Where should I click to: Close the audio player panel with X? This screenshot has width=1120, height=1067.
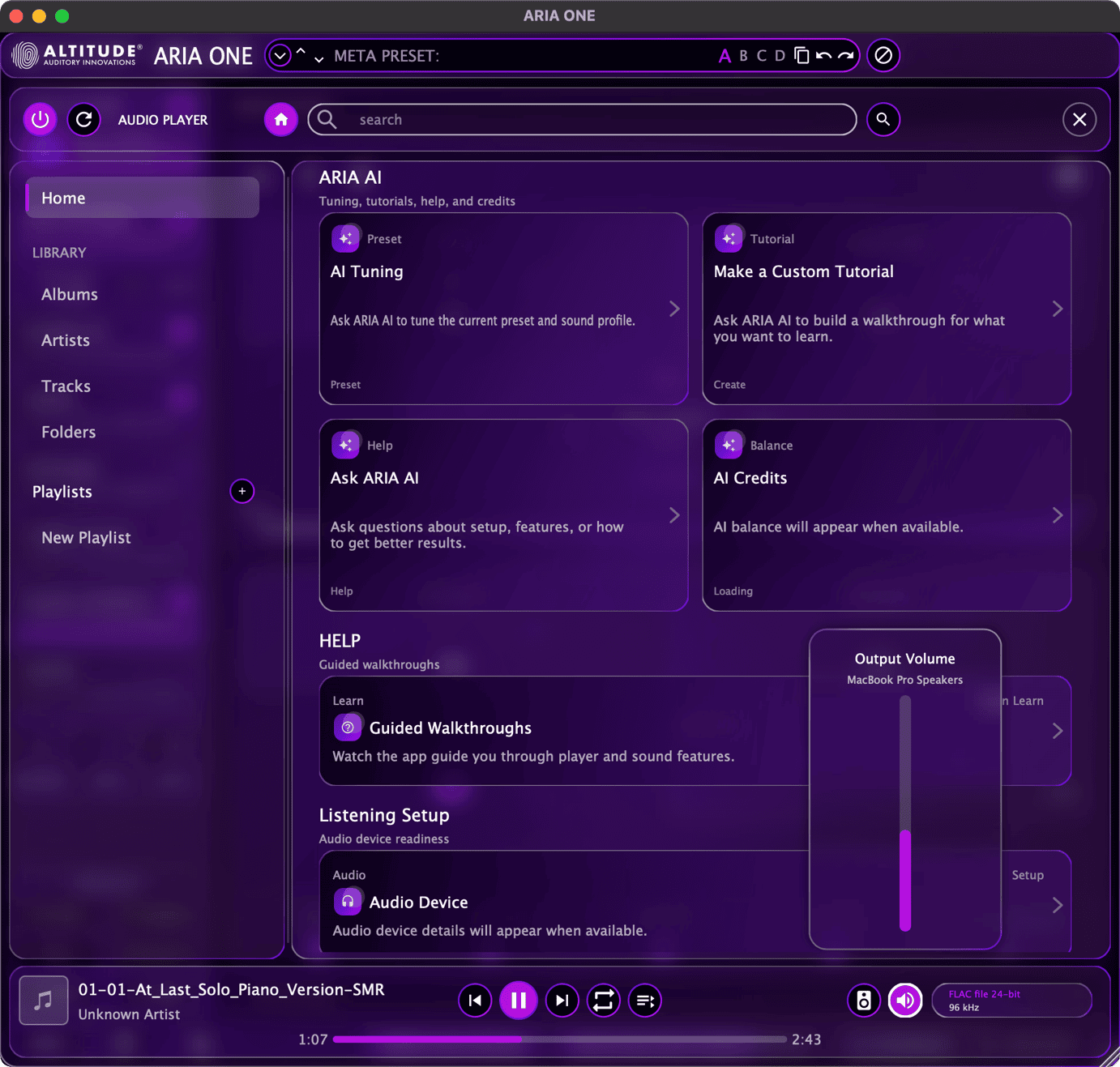click(1079, 120)
